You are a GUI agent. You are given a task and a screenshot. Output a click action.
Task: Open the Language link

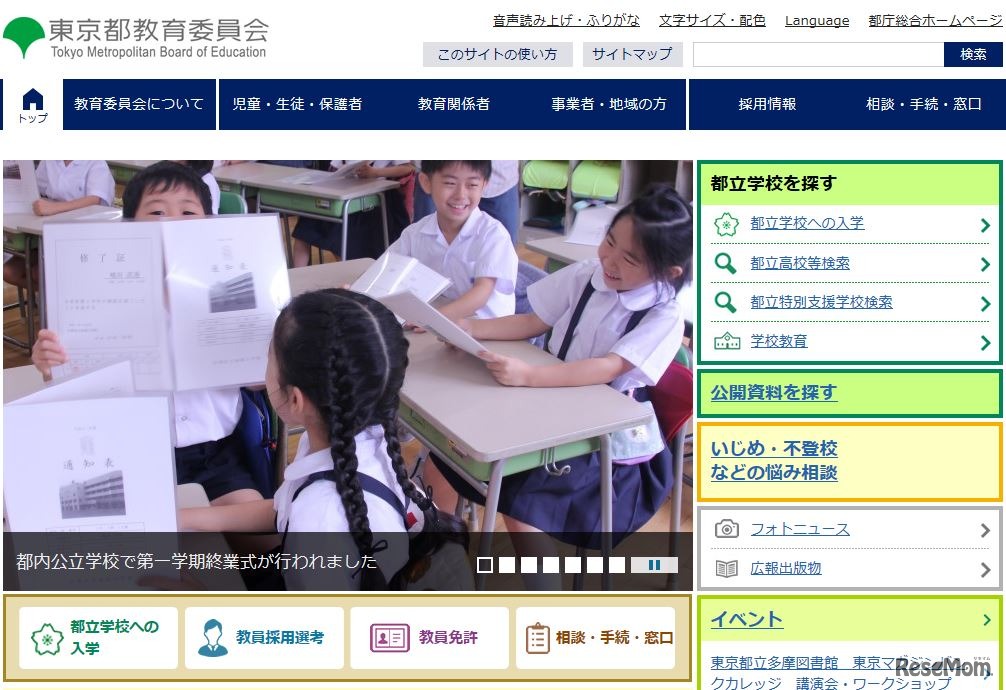tap(817, 20)
